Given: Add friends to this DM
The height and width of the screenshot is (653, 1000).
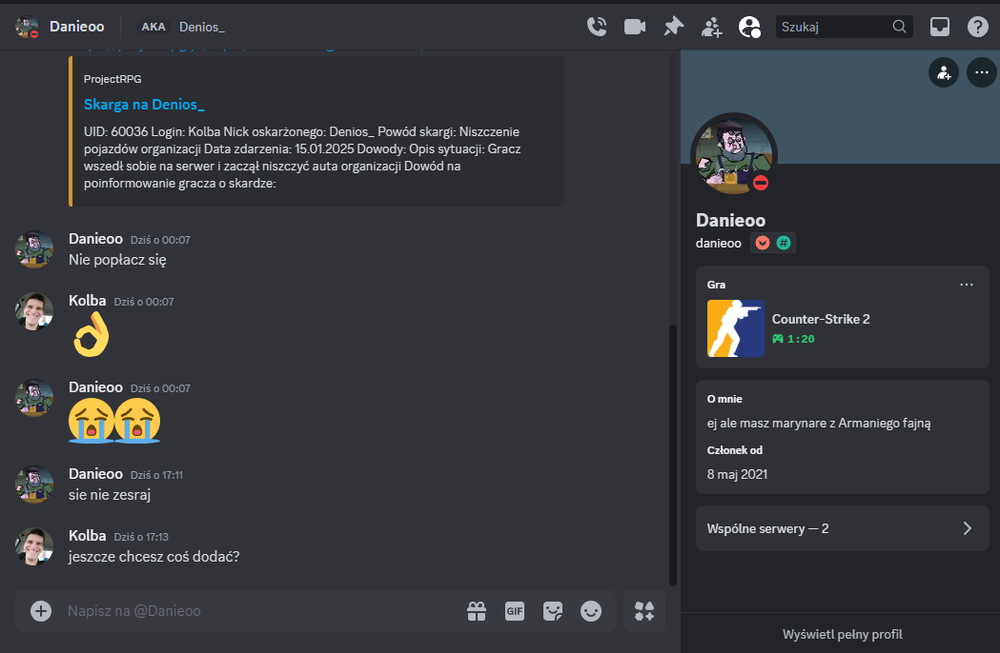Looking at the screenshot, I should pos(711,27).
